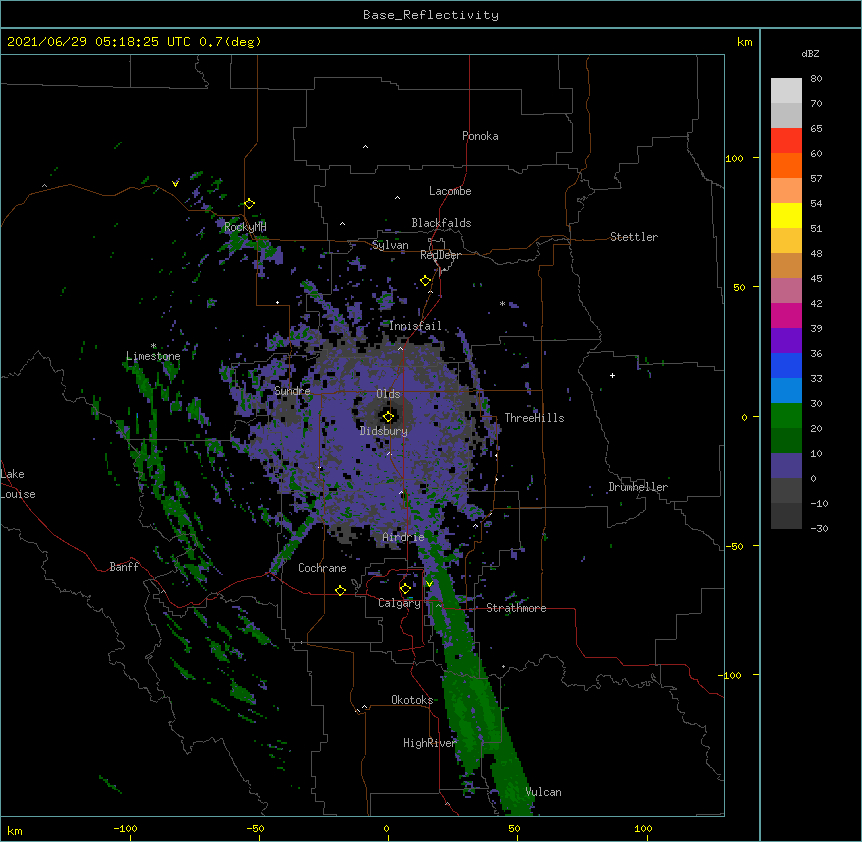Click the -100 tick label on right axis

tap(730, 675)
